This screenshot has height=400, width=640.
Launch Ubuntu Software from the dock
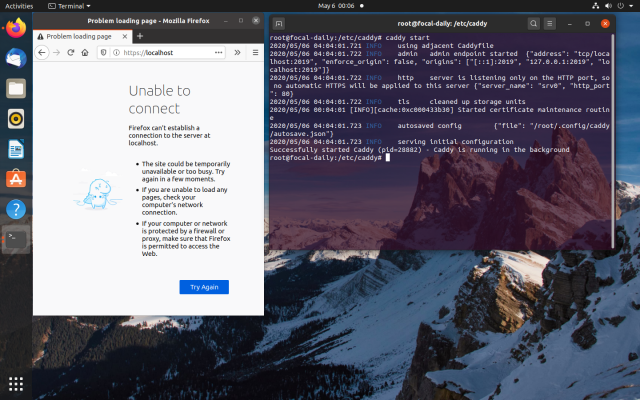point(16,179)
